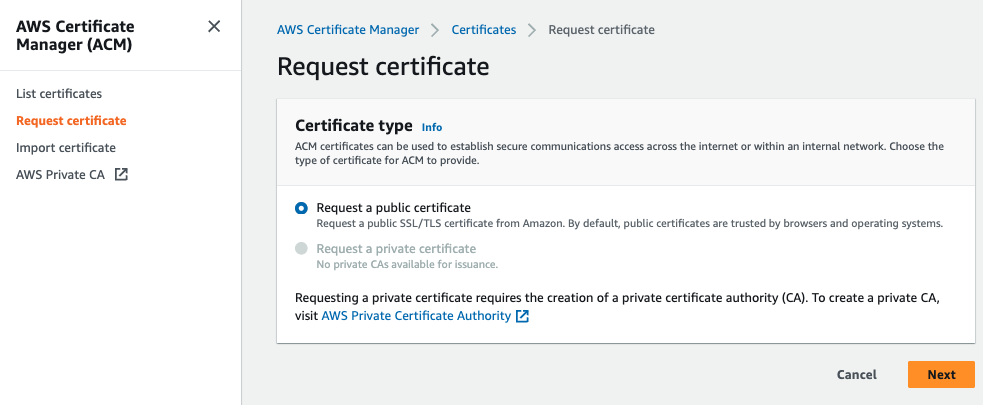
Task: Click Request certificate breadcrumb text
Action: (x=601, y=30)
